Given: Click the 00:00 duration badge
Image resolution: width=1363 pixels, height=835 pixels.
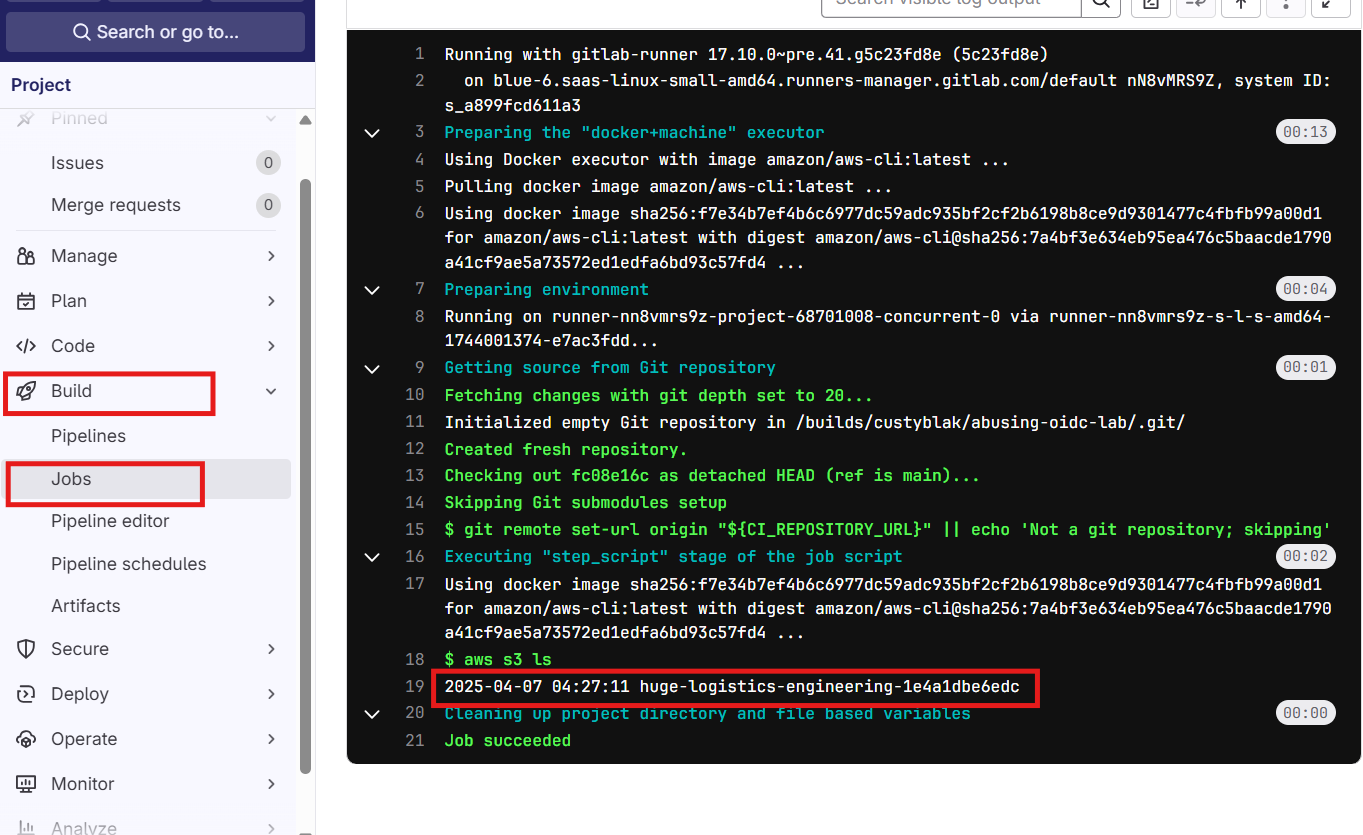Looking at the screenshot, I should coord(1306,713).
